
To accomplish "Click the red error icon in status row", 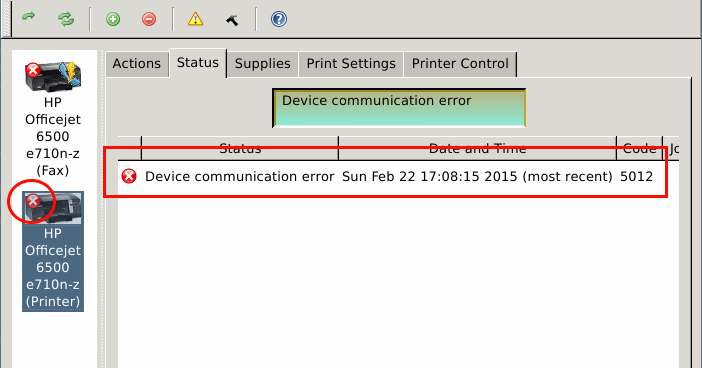I will pyautogui.click(x=129, y=176).
